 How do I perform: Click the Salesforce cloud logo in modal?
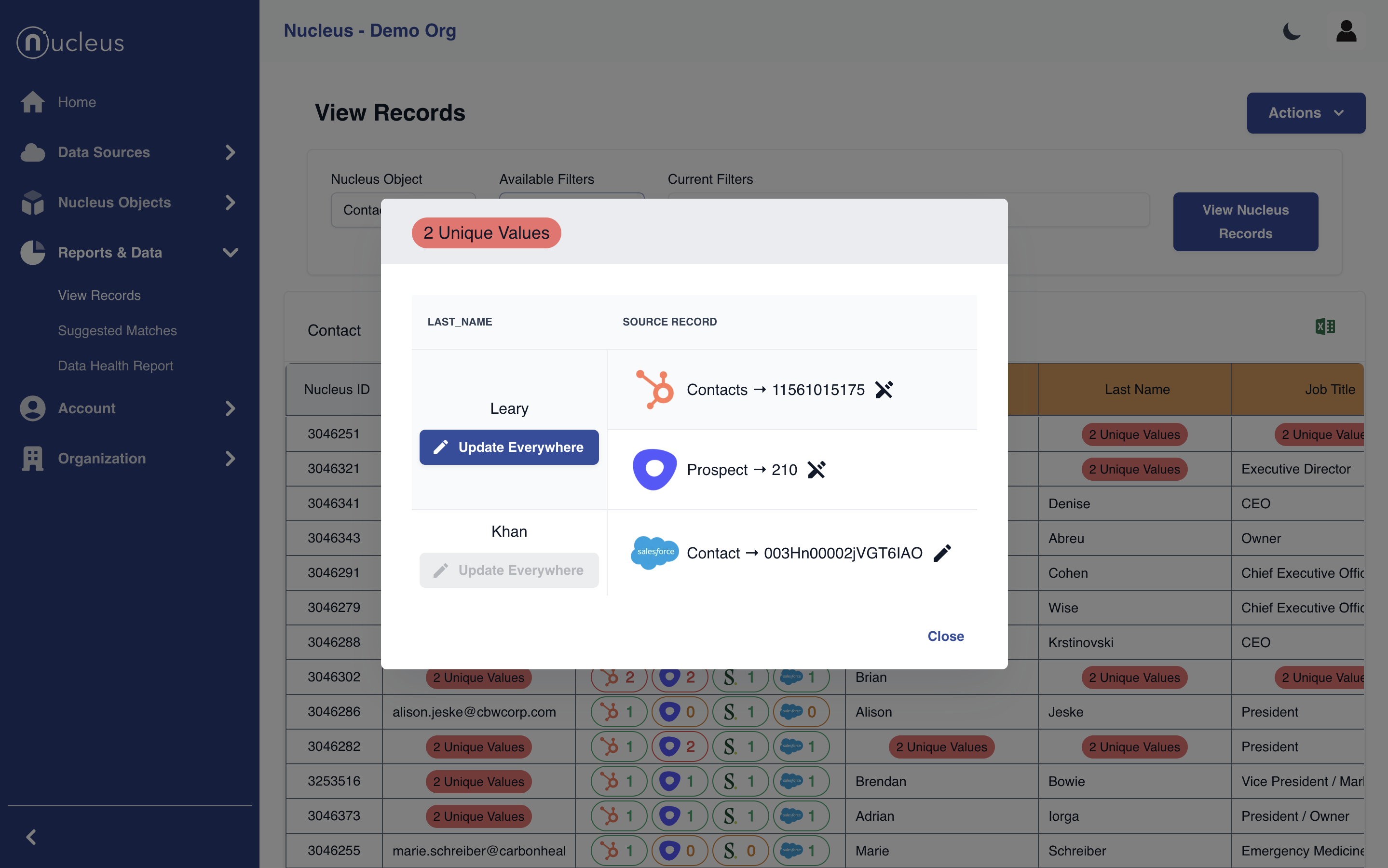(654, 552)
